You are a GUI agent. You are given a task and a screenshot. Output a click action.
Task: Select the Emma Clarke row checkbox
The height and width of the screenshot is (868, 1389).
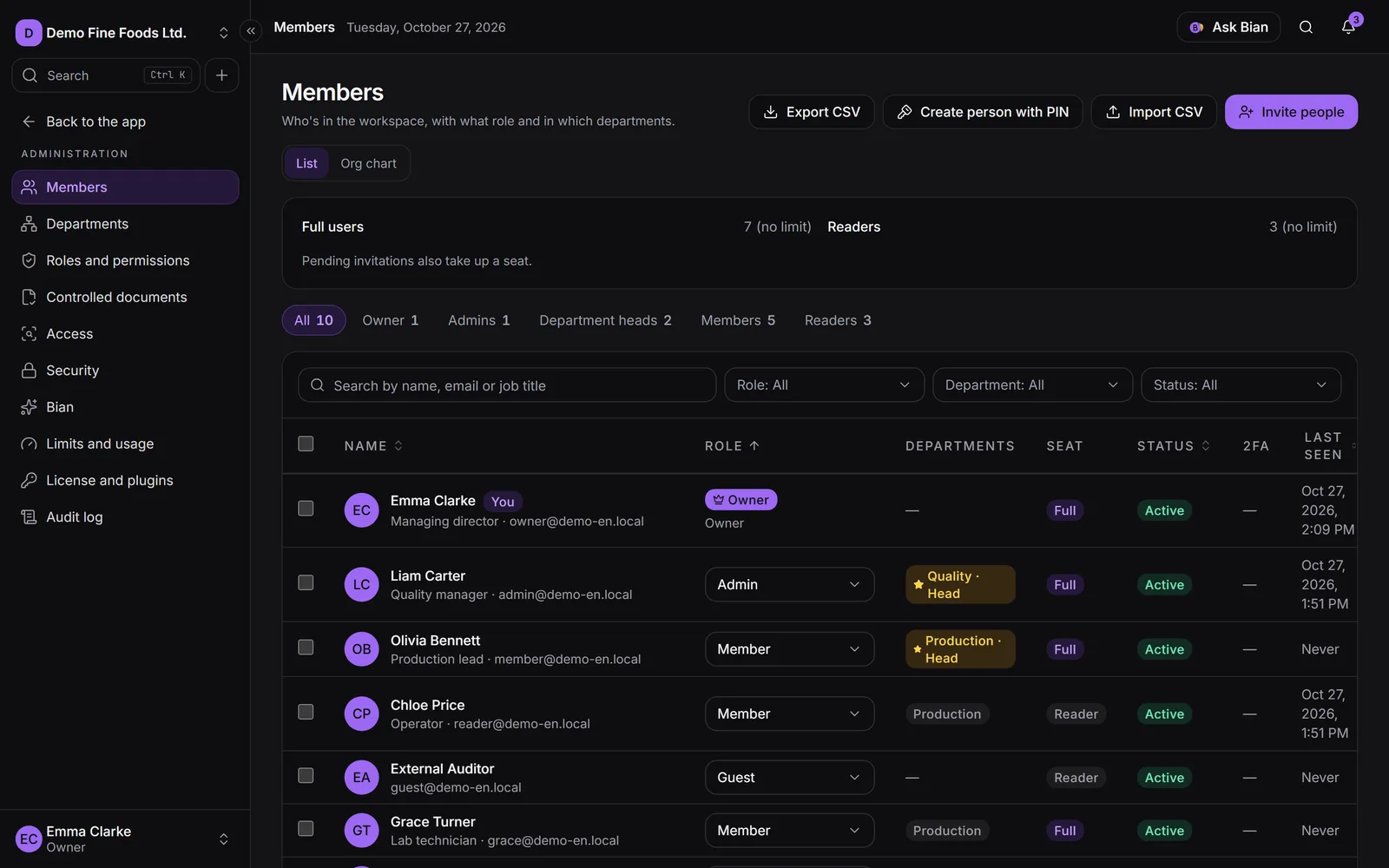point(306,509)
